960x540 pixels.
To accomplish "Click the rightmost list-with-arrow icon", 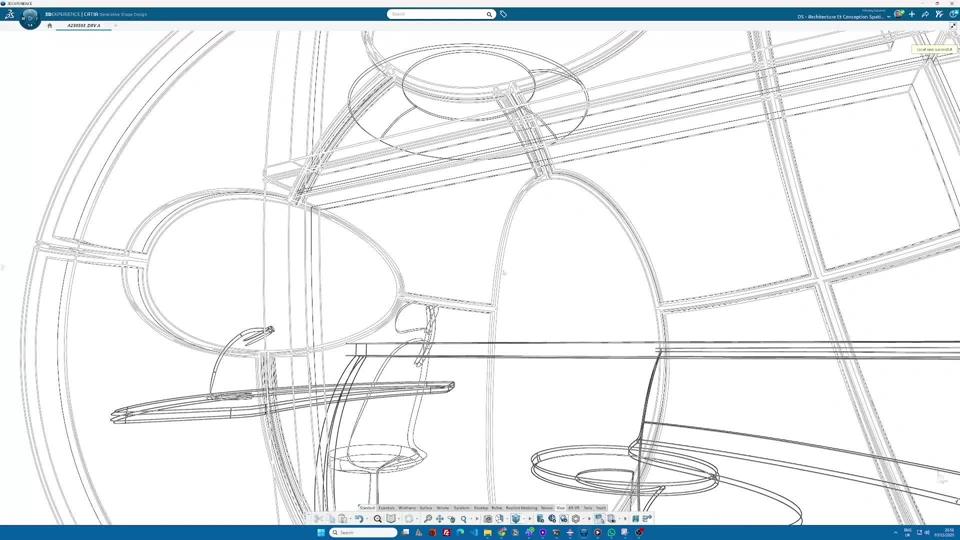I will [x=647, y=519].
